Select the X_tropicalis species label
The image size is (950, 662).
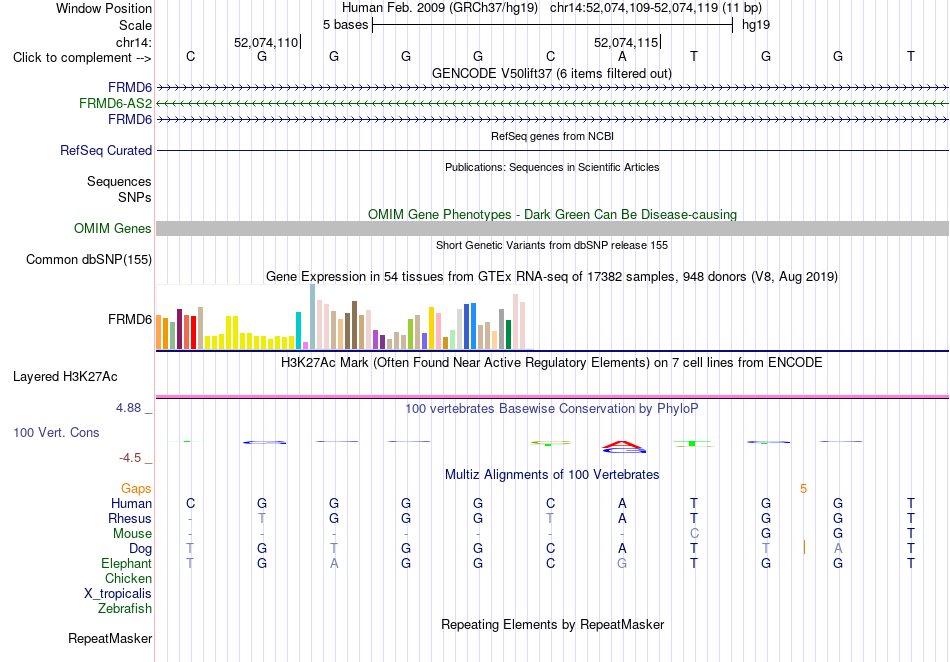coord(118,594)
